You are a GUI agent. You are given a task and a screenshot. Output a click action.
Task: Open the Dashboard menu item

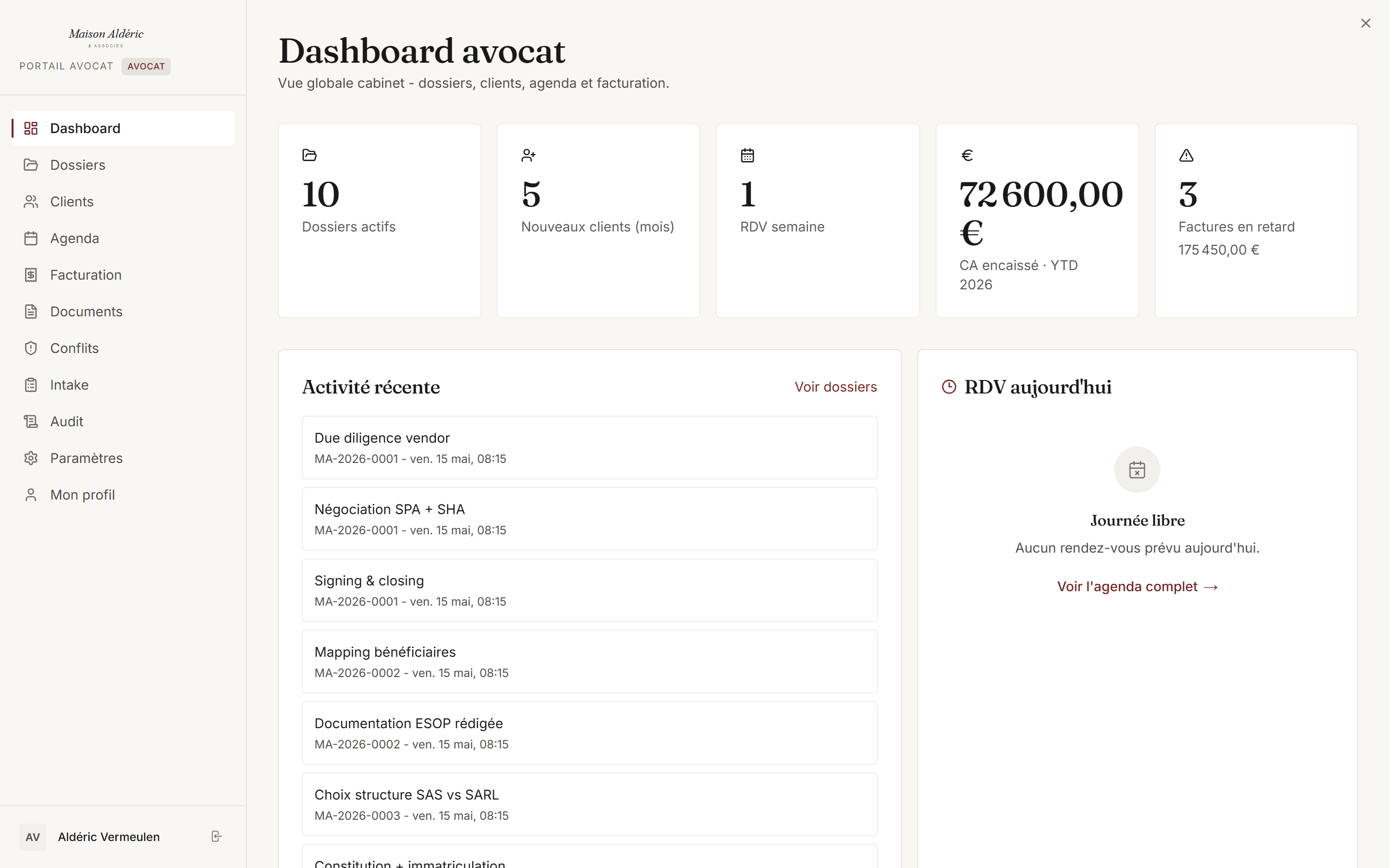pyautogui.click(x=123, y=128)
